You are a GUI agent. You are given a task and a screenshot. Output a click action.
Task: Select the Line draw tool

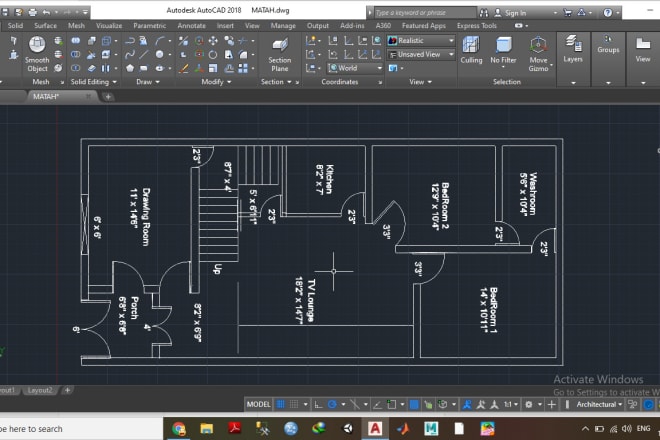pos(144,54)
